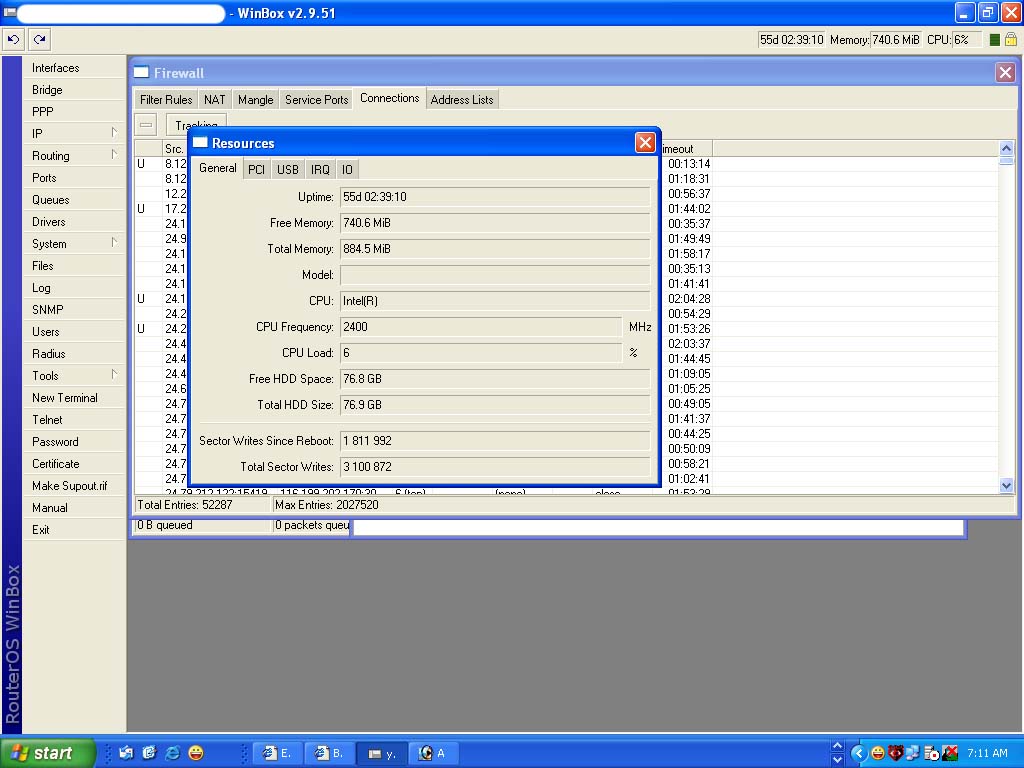Switch to taskbar window labeled E.
Screen dimensions: 1024x768
coord(277,753)
